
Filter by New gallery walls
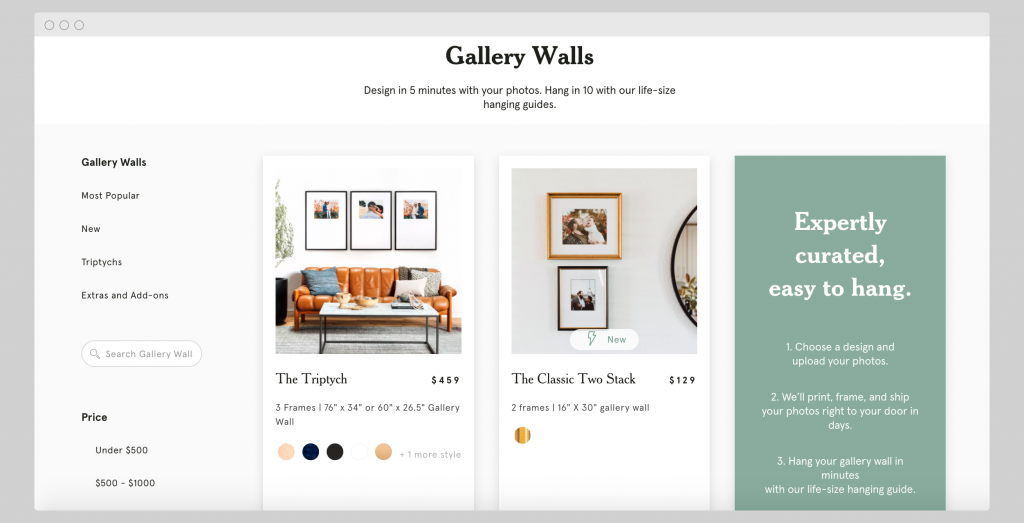pos(91,229)
